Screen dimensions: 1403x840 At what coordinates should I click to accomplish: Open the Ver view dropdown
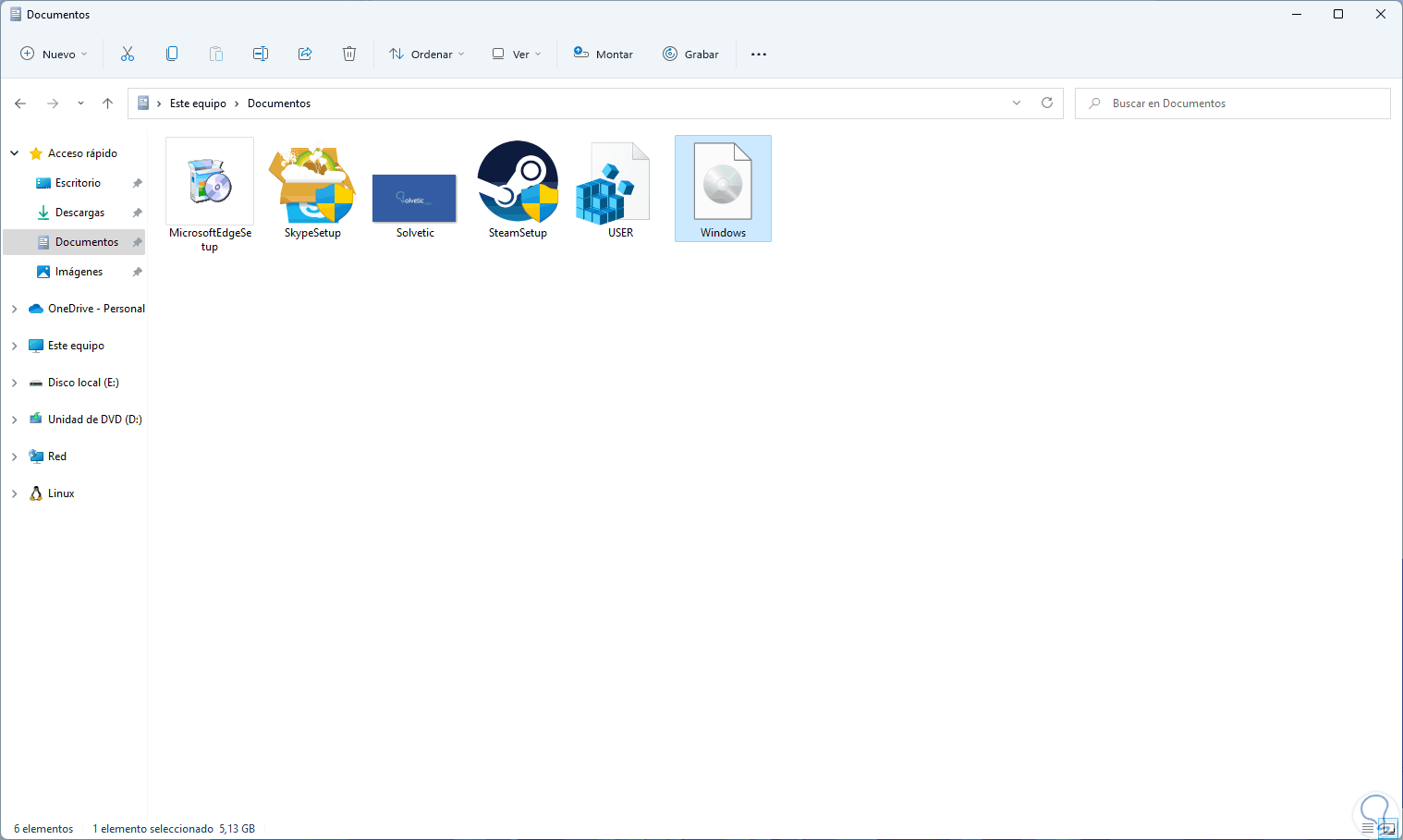517,55
